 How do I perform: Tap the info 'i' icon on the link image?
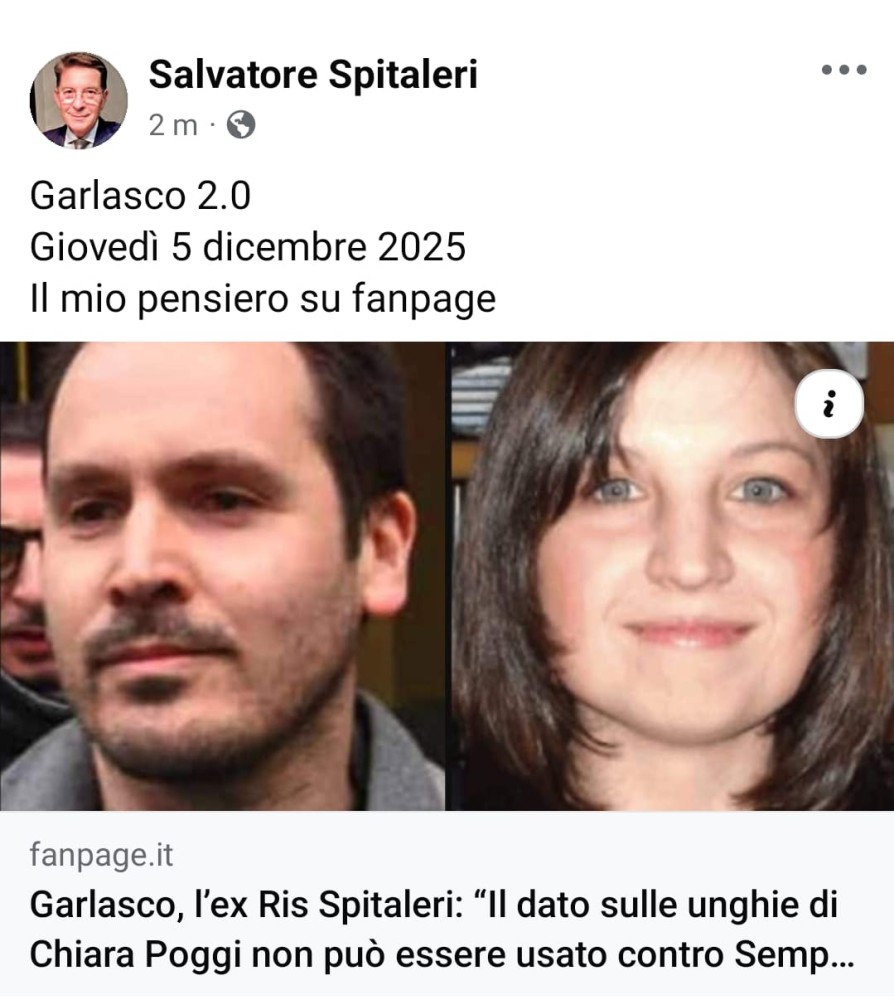[829, 404]
